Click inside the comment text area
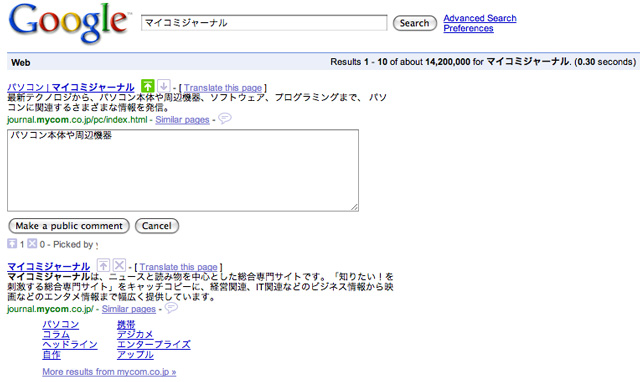Screen dimensions: 640x382 (183, 171)
